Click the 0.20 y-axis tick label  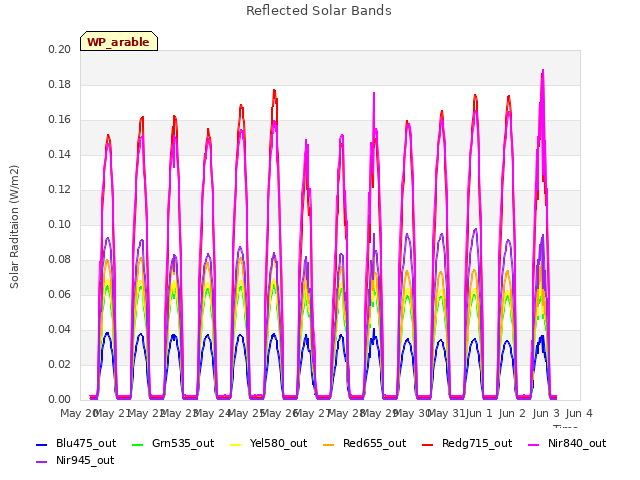coord(60,49)
